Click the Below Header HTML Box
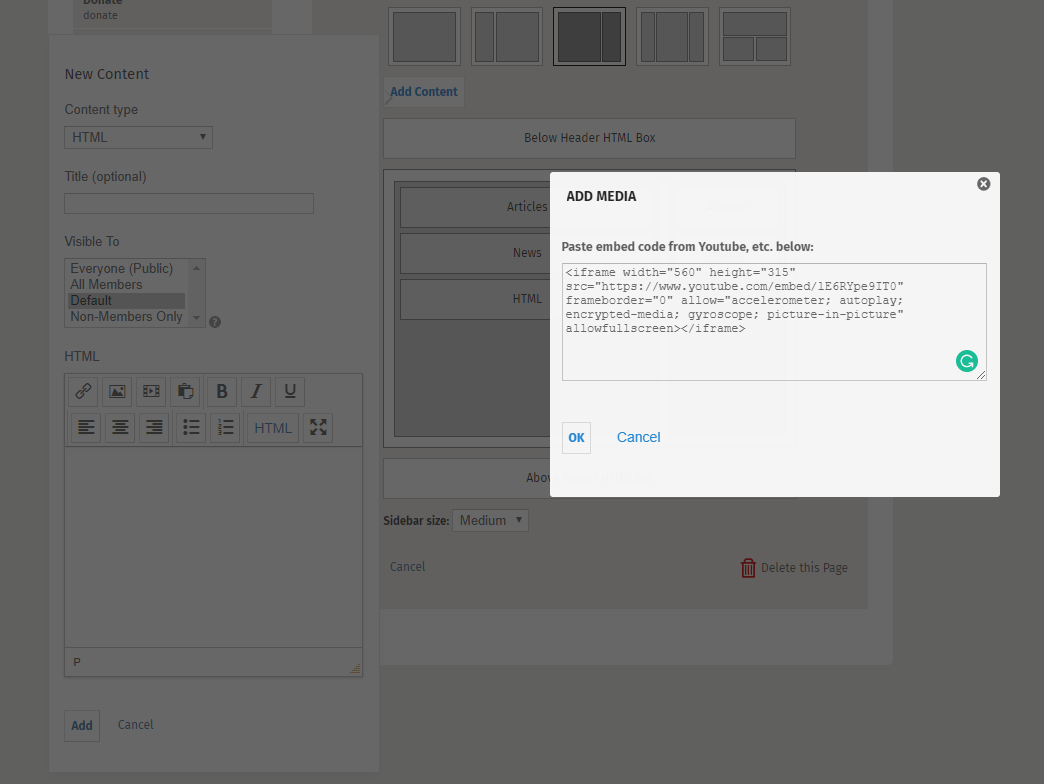The height and width of the screenshot is (784, 1044). click(x=589, y=138)
